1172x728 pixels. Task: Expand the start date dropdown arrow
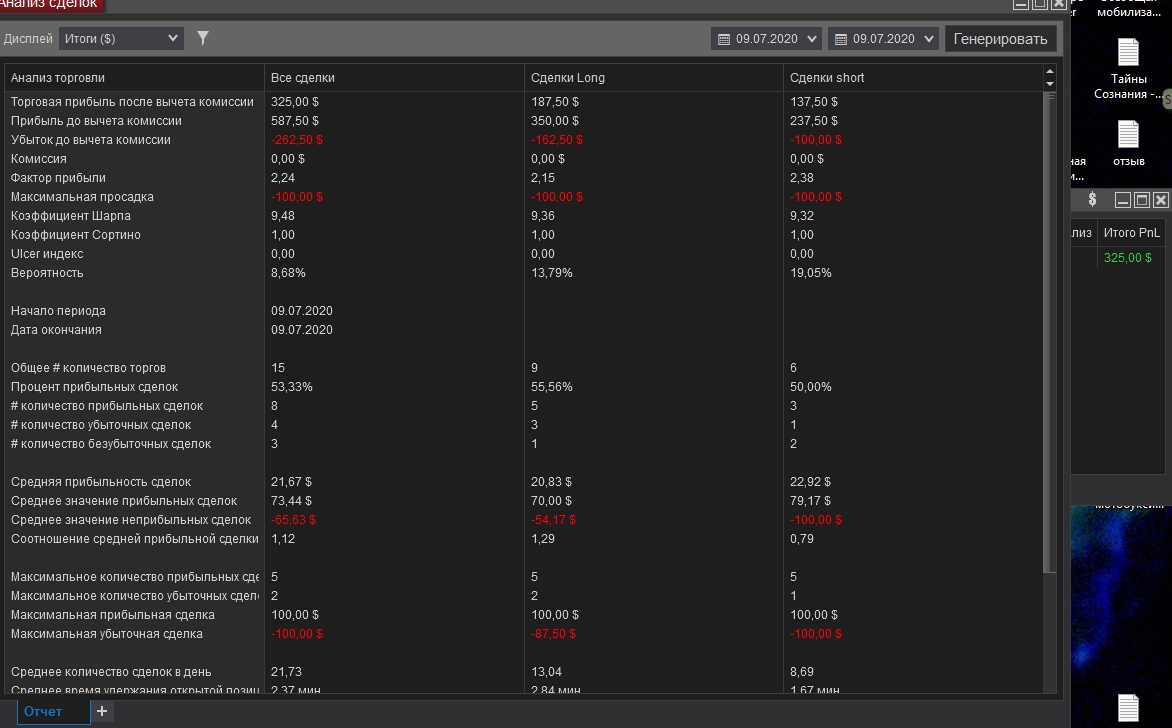click(x=812, y=39)
